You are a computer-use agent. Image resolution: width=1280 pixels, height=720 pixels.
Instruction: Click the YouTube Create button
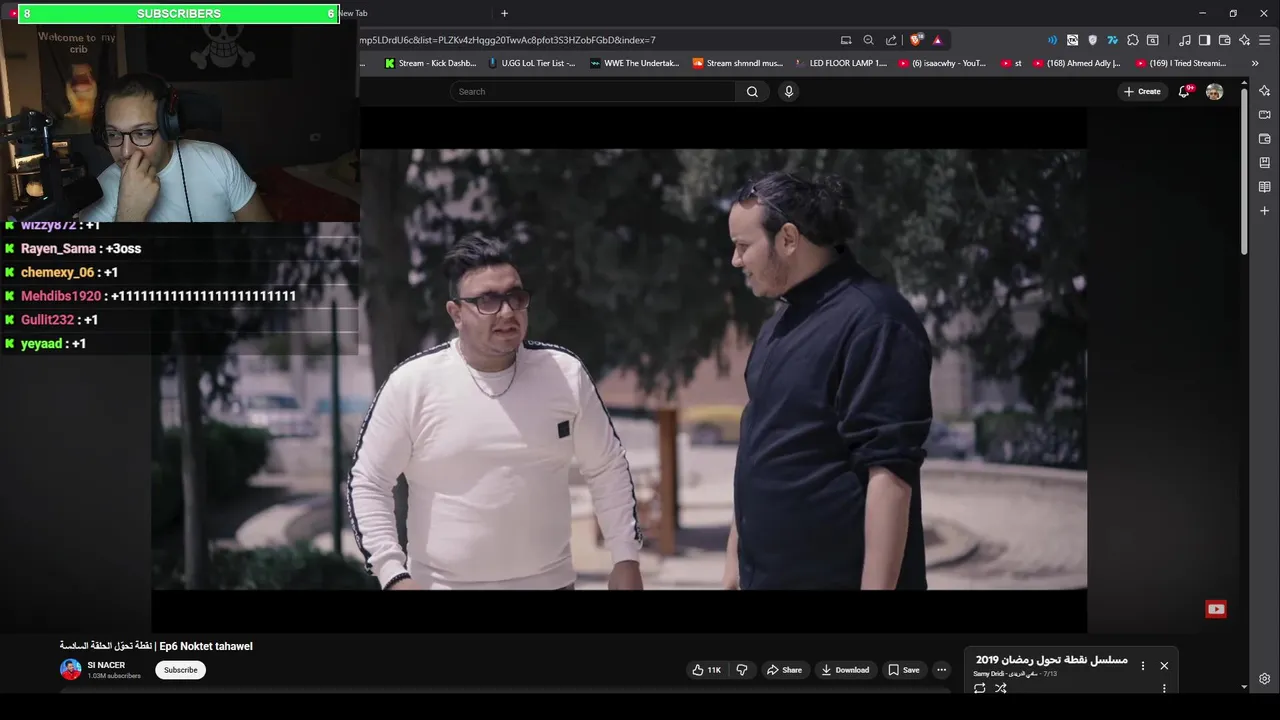1142,91
